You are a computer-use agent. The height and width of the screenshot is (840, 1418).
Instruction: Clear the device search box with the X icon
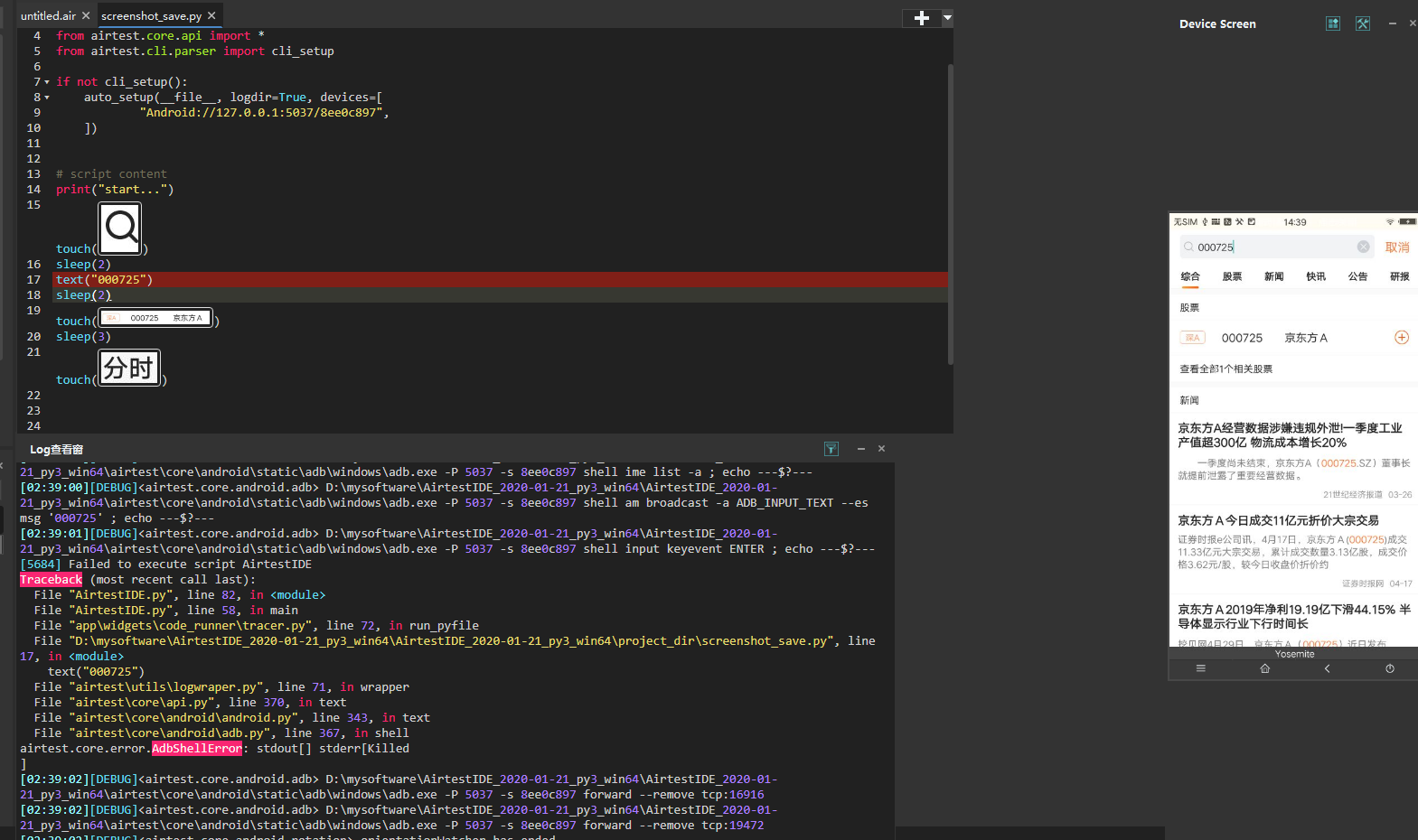pyautogui.click(x=1363, y=247)
